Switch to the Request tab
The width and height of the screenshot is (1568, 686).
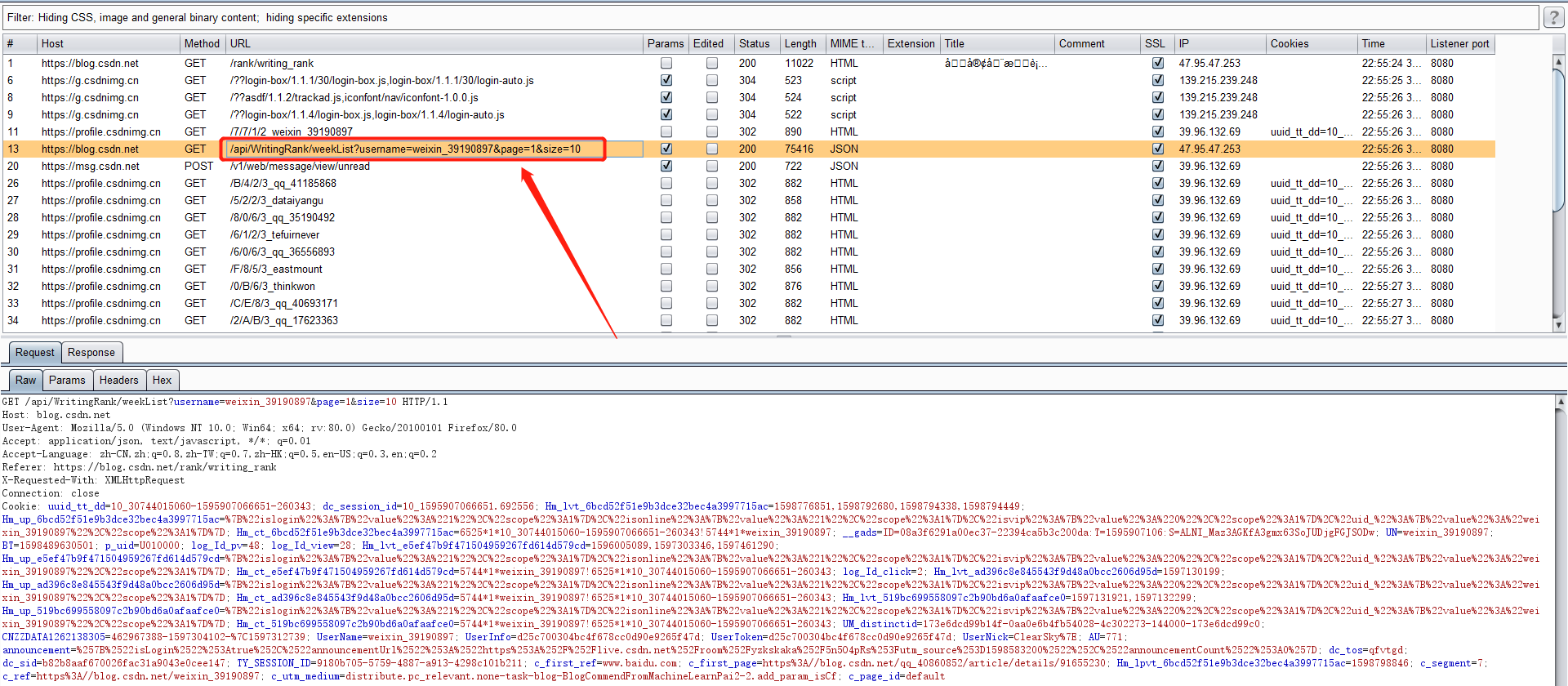coord(35,352)
